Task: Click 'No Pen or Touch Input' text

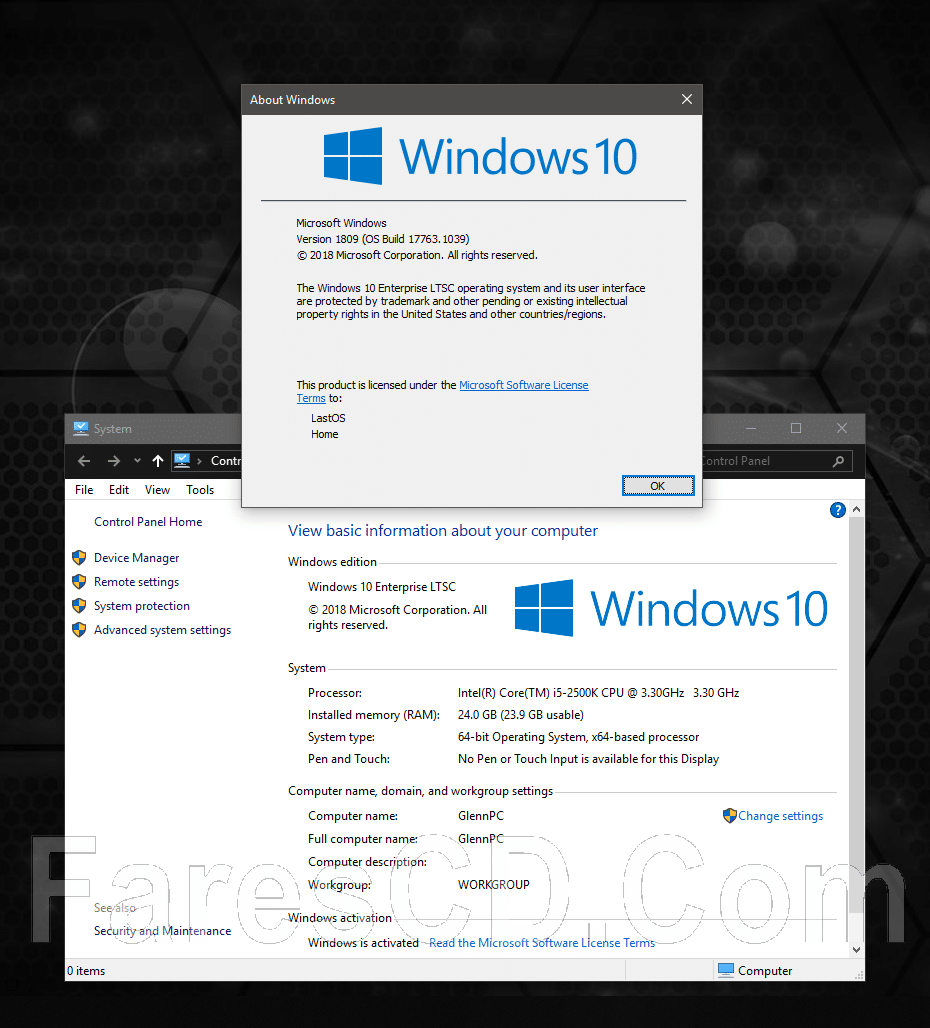Action: pos(588,759)
